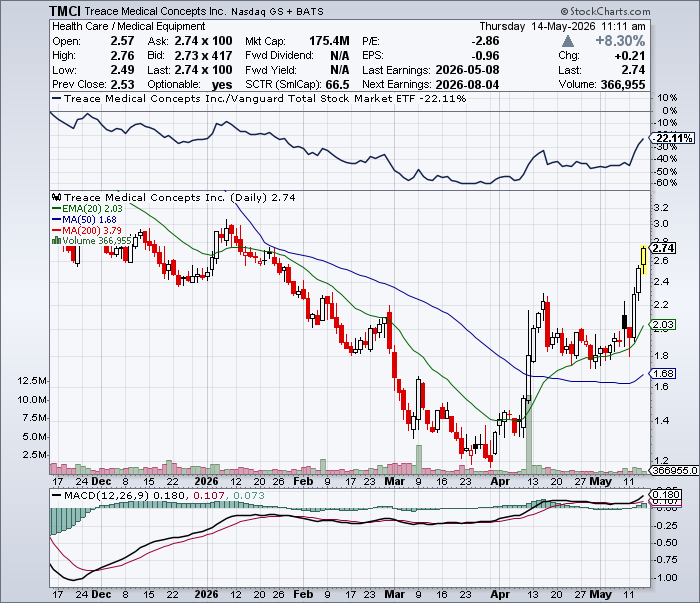Click the Ask 2.74 x 100 quote
This screenshot has height=603, width=700.
tap(204, 41)
